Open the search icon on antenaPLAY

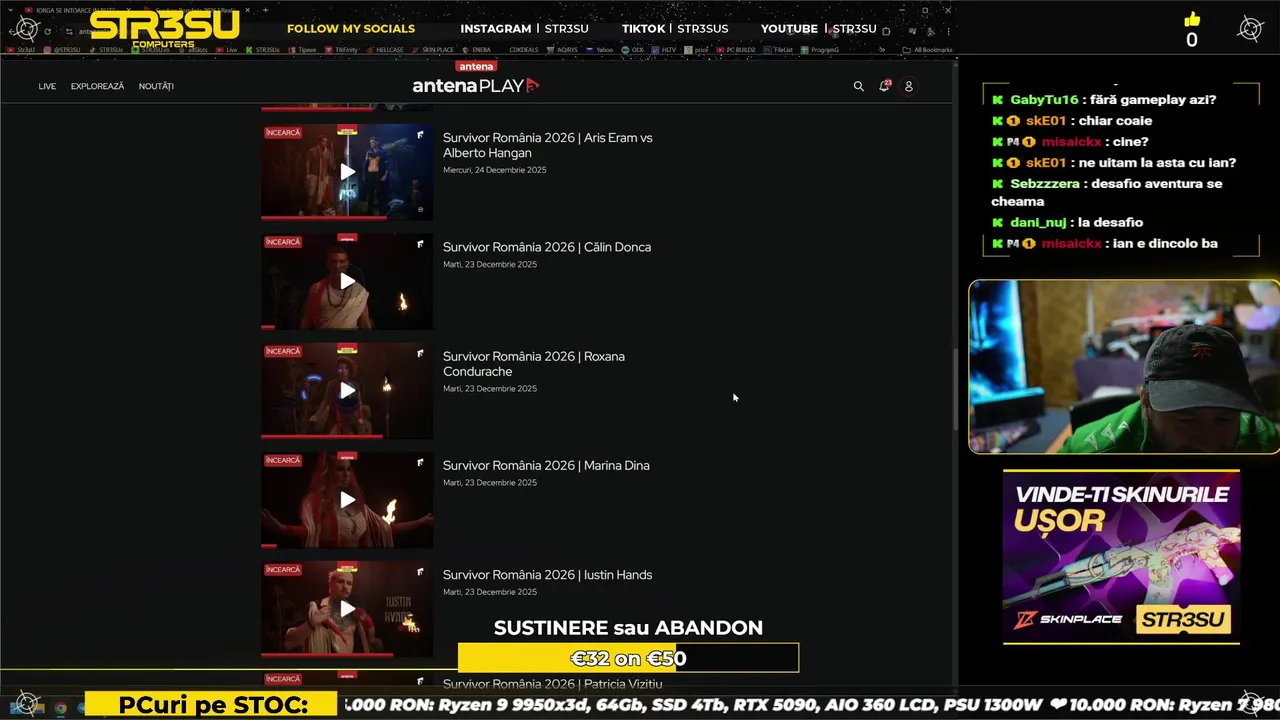click(x=858, y=86)
